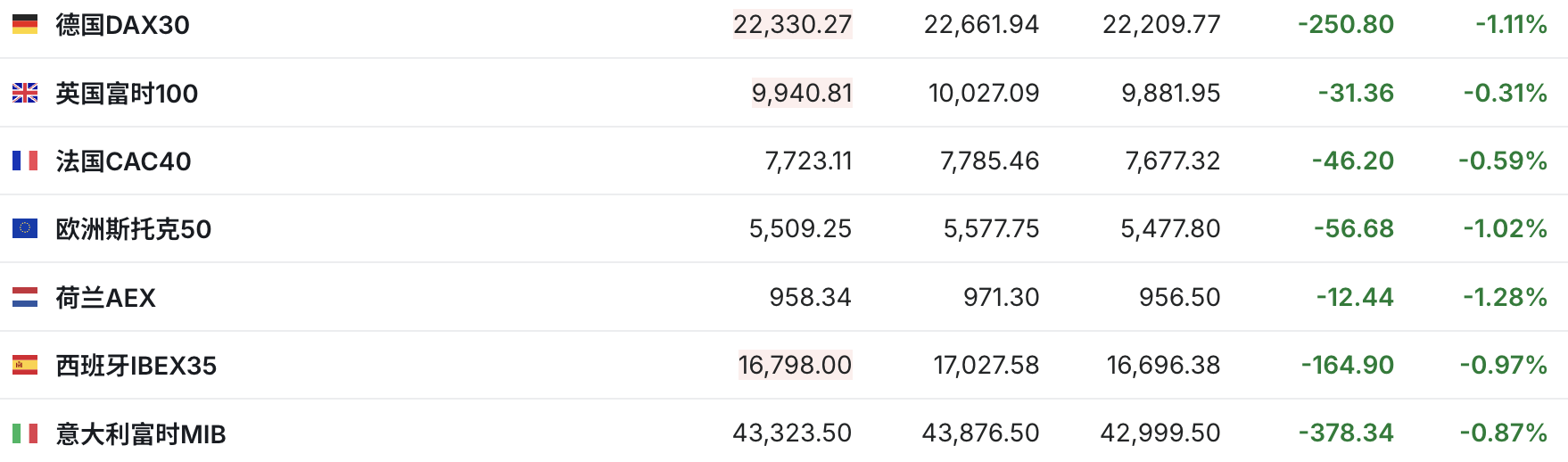1568x462 pixels.
Task: Click the AEX change value -12.44
Action: [x=1355, y=297]
